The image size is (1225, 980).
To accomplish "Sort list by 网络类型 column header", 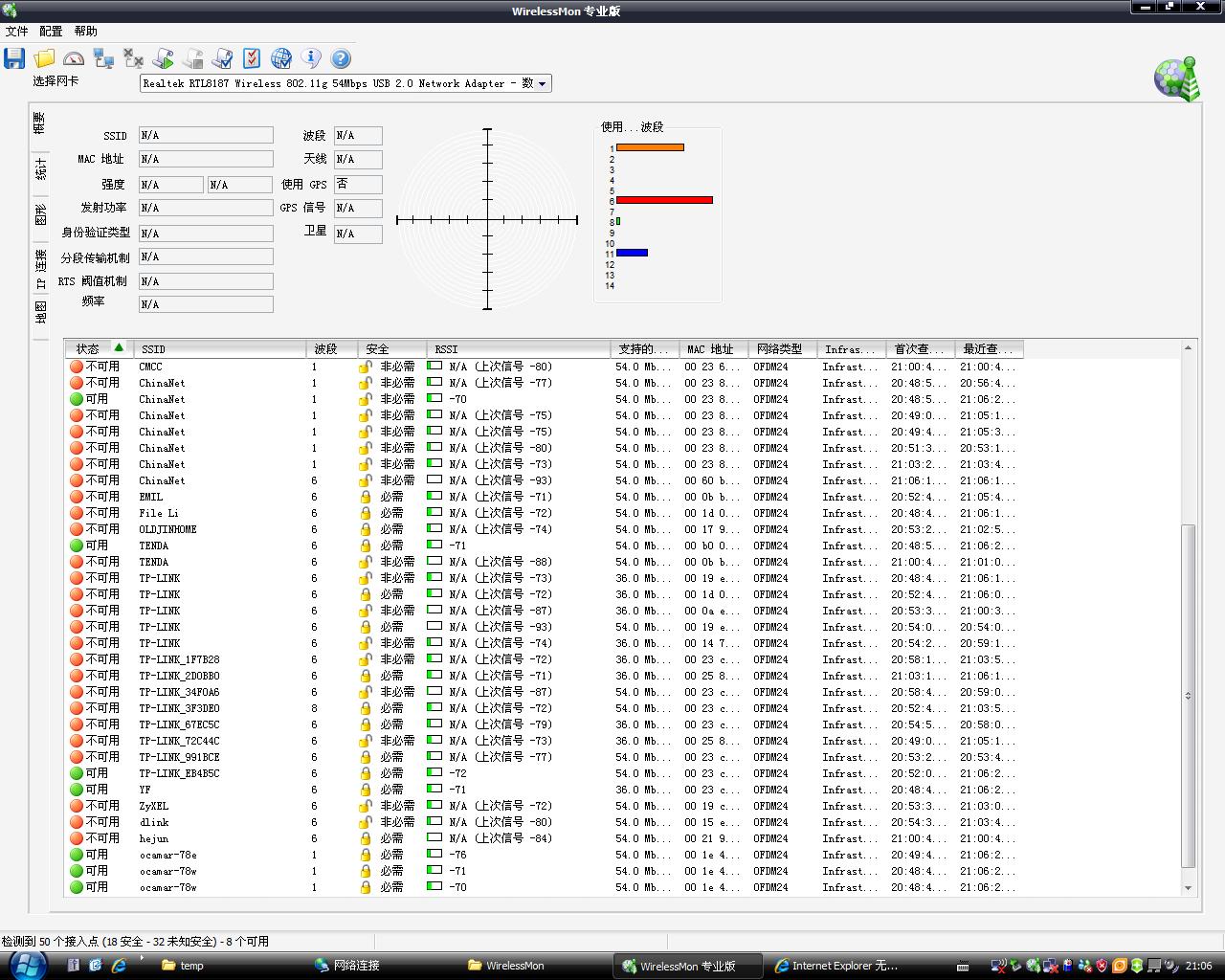I will click(x=783, y=348).
